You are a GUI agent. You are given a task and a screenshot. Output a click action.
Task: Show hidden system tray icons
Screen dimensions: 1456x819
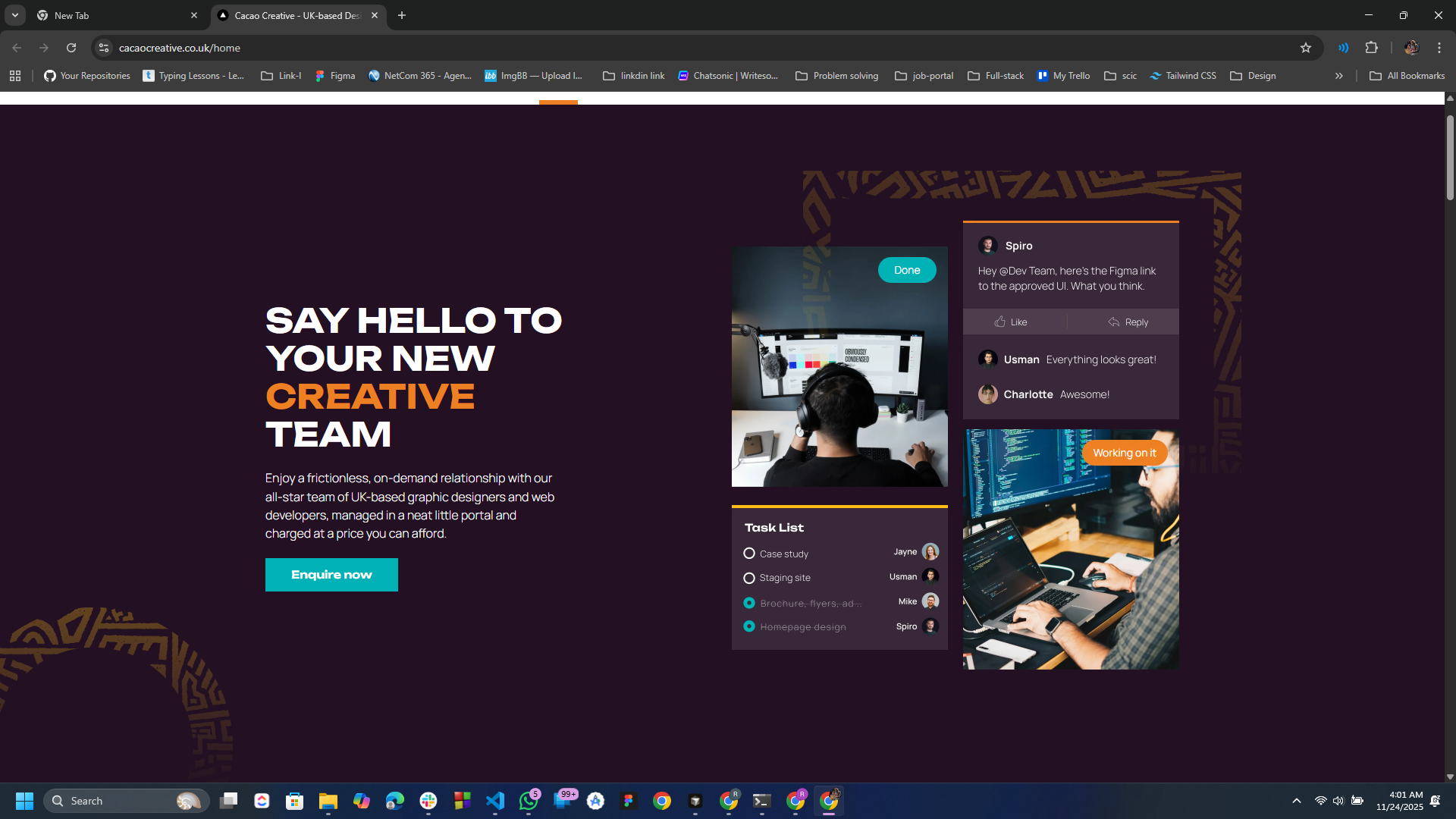tap(1295, 800)
